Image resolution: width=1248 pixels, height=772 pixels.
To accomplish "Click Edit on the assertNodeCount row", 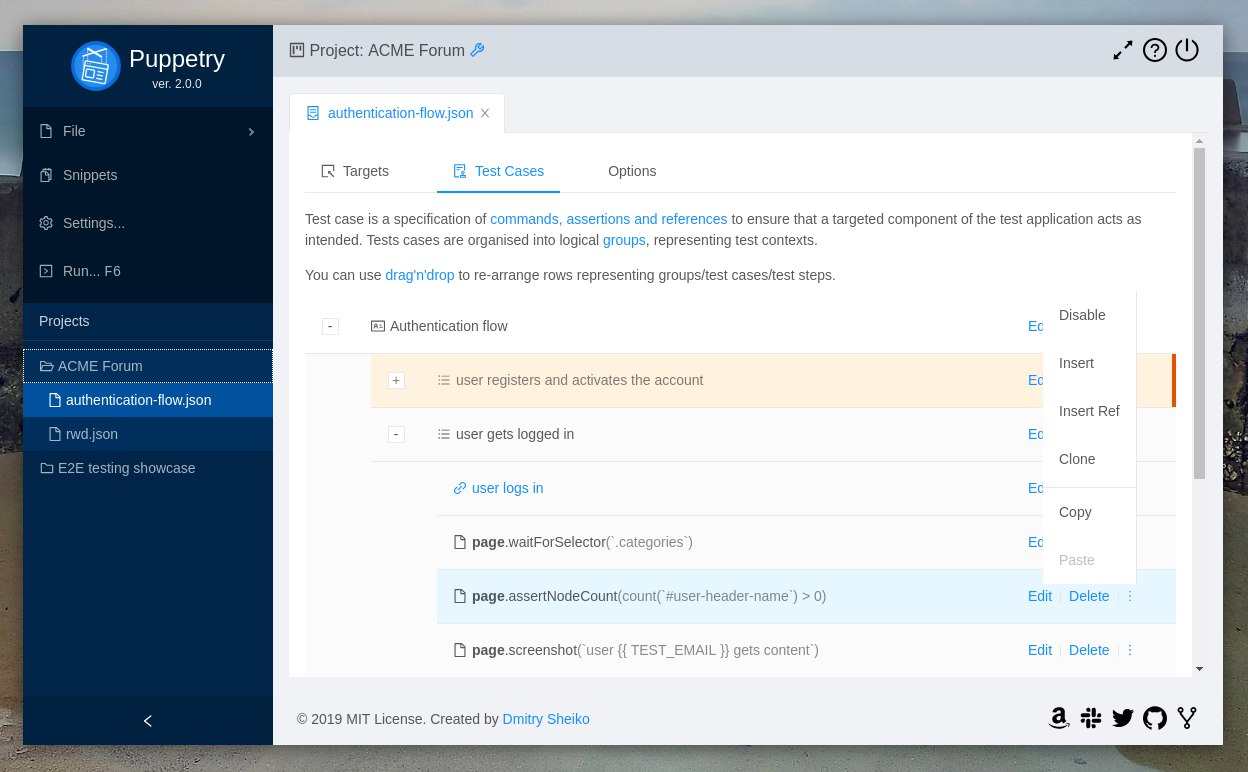I will 1040,596.
